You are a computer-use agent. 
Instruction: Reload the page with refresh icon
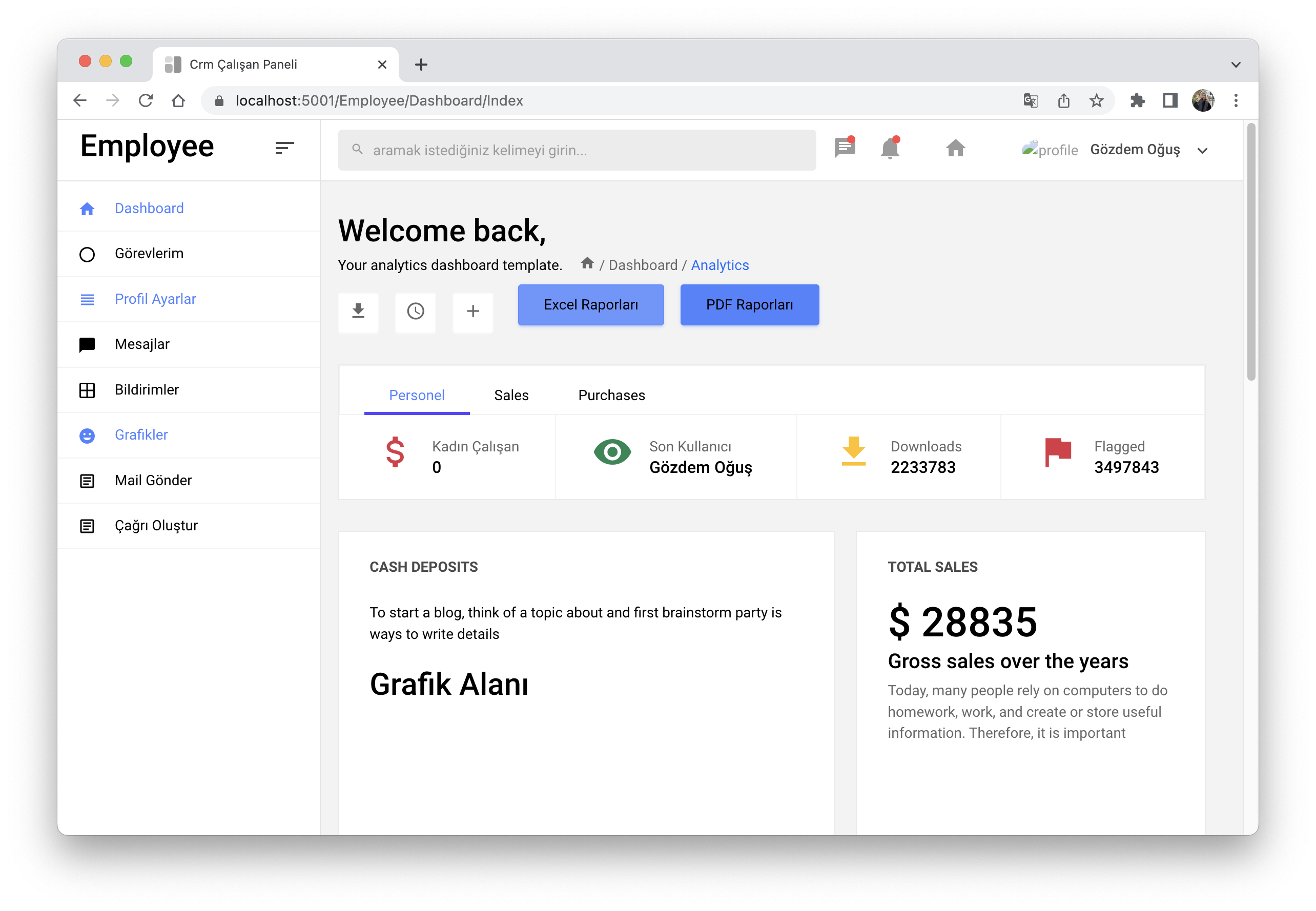146,100
